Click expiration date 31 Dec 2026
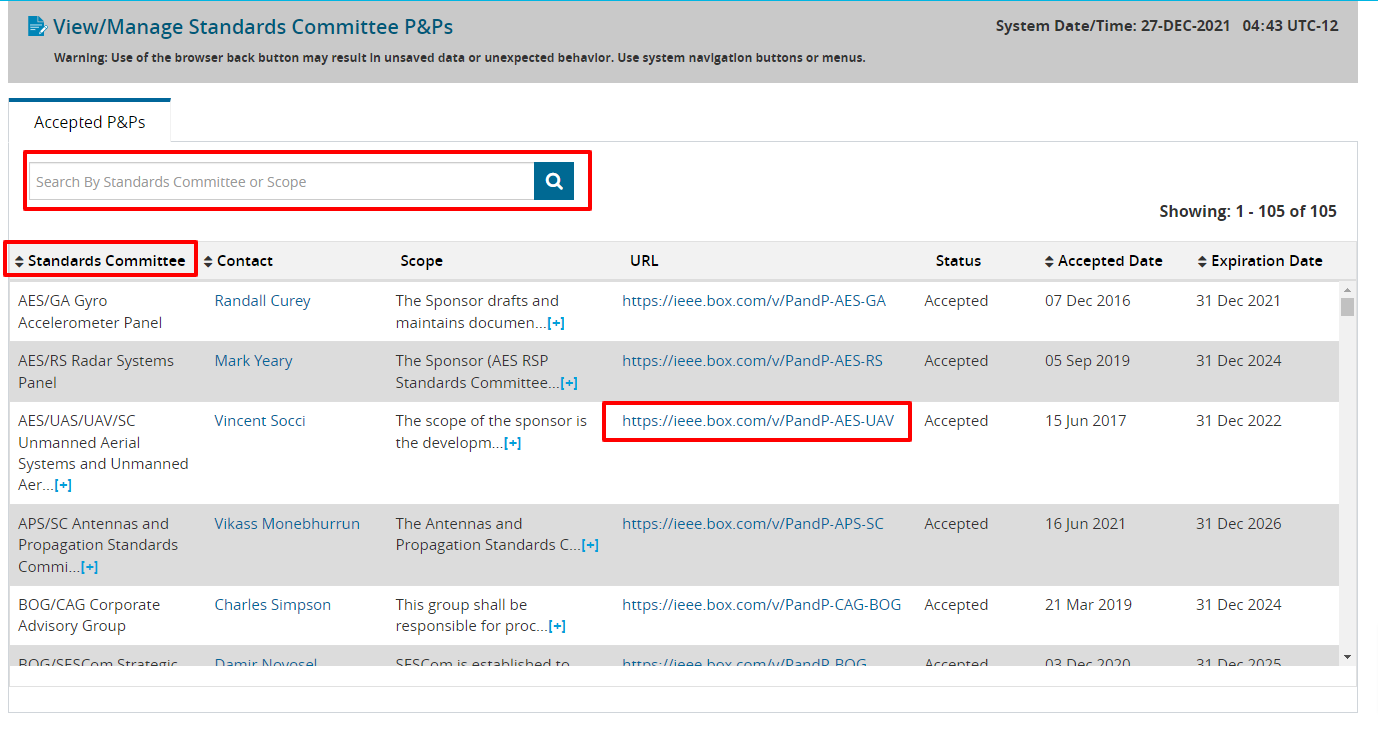The width and height of the screenshot is (1378, 732). [1238, 524]
